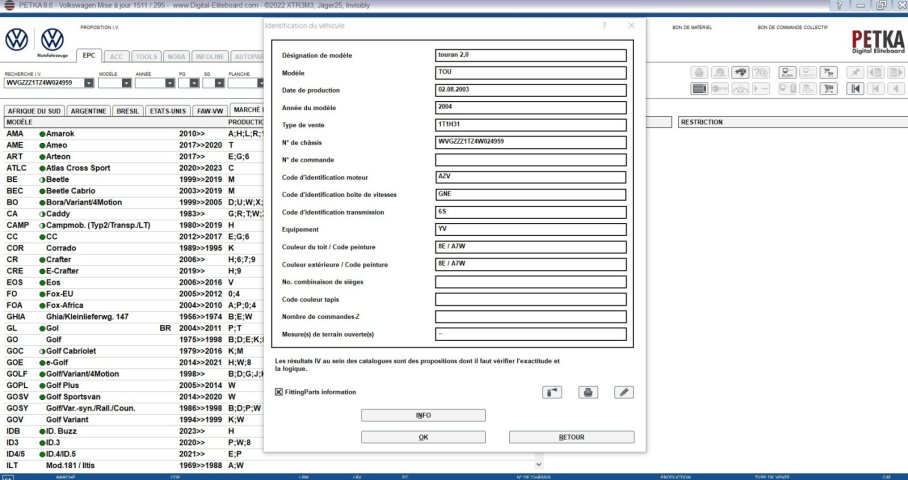Open the Europe map market icon
The height and width of the screenshot is (480, 908).
[740, 72]
